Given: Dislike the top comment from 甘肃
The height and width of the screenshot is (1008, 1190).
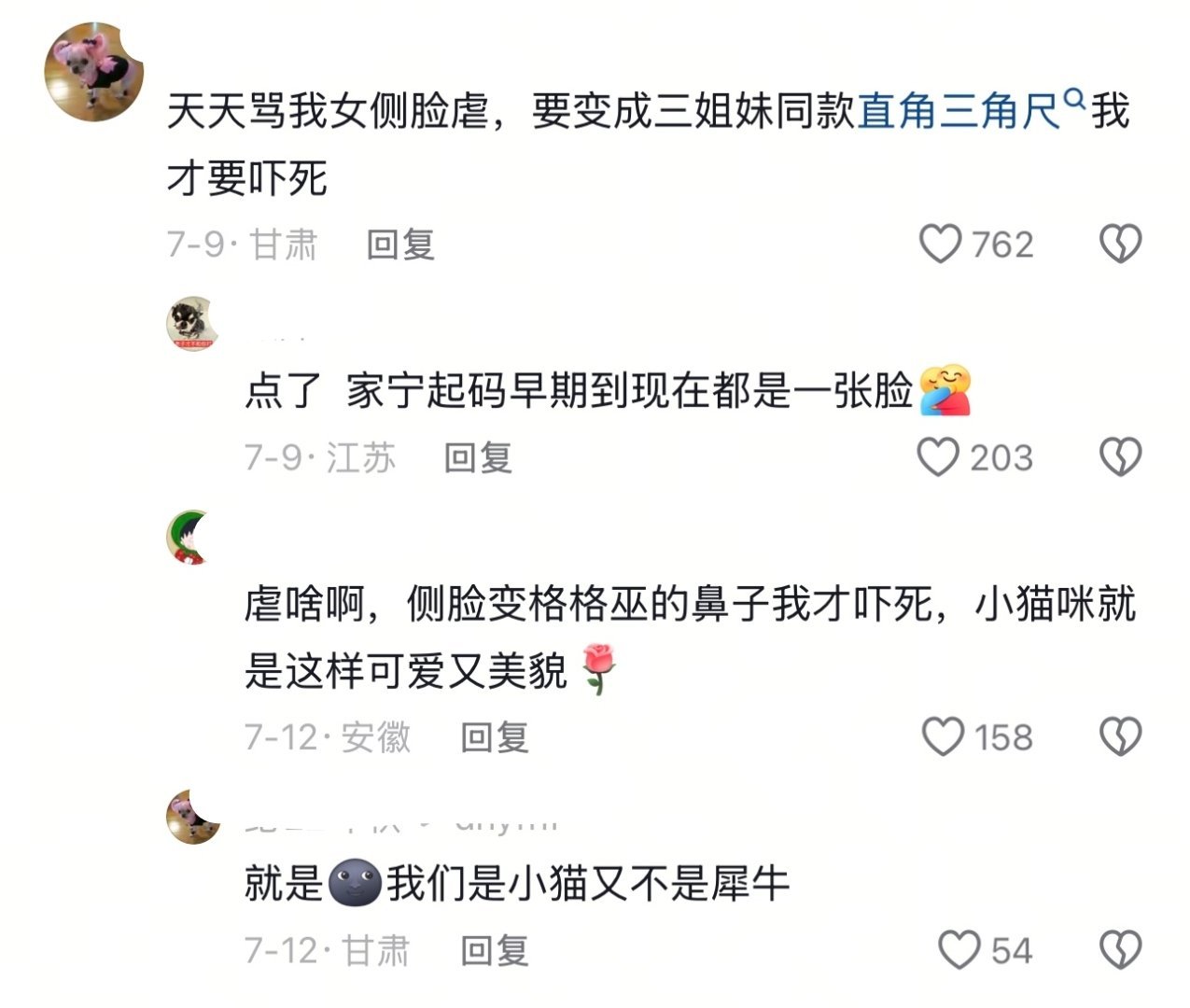Looking at the screenshot, I should click(x=1120, y=245).
